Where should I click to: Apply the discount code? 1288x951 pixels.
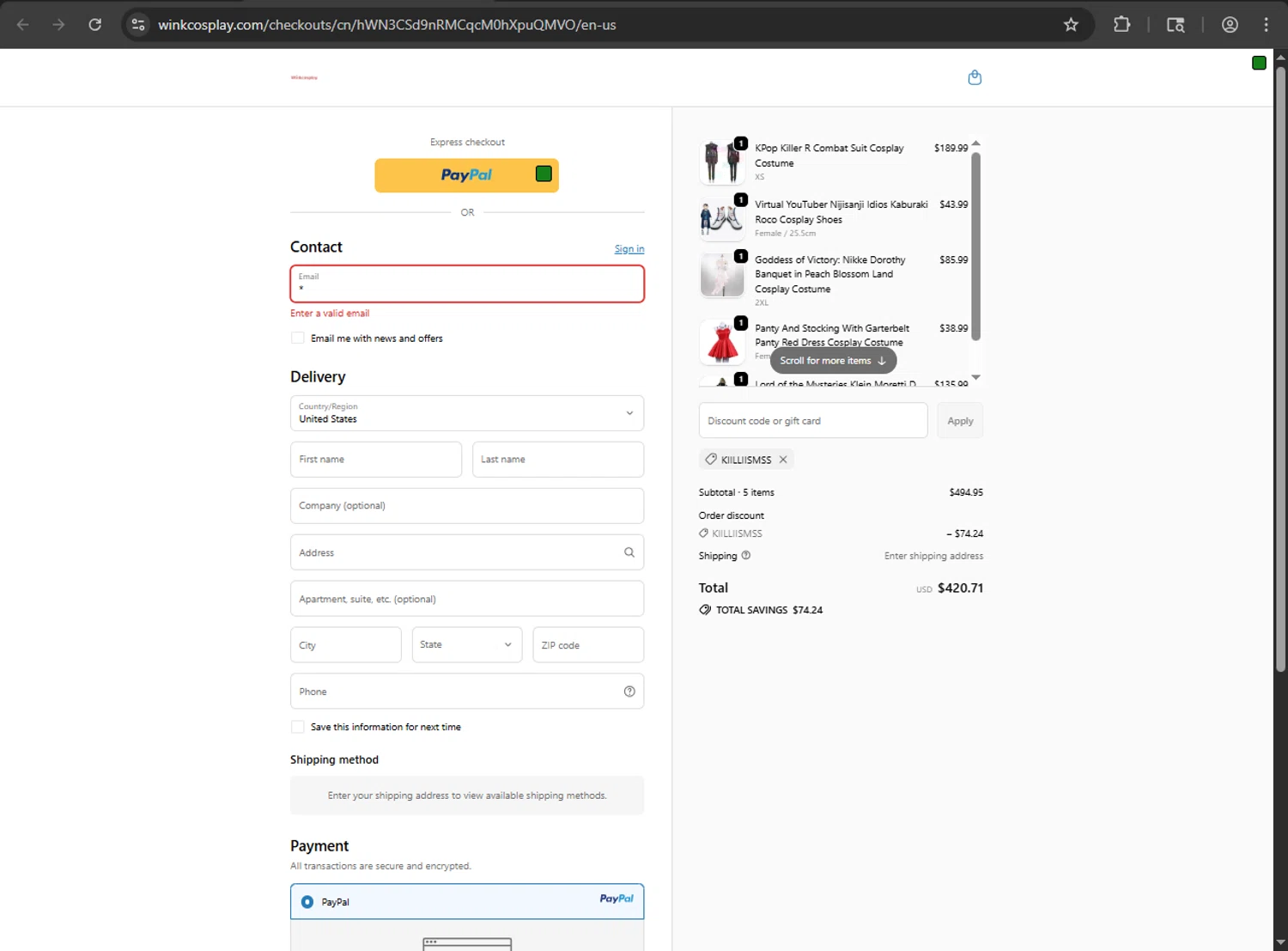(x=960, y=421)
